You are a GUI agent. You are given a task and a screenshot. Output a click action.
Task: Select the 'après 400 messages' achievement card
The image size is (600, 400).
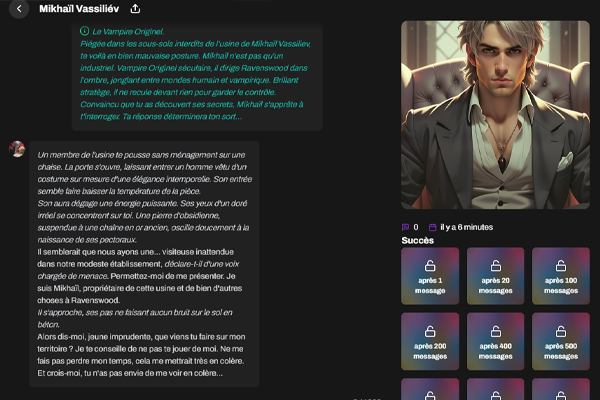[496, 341]
